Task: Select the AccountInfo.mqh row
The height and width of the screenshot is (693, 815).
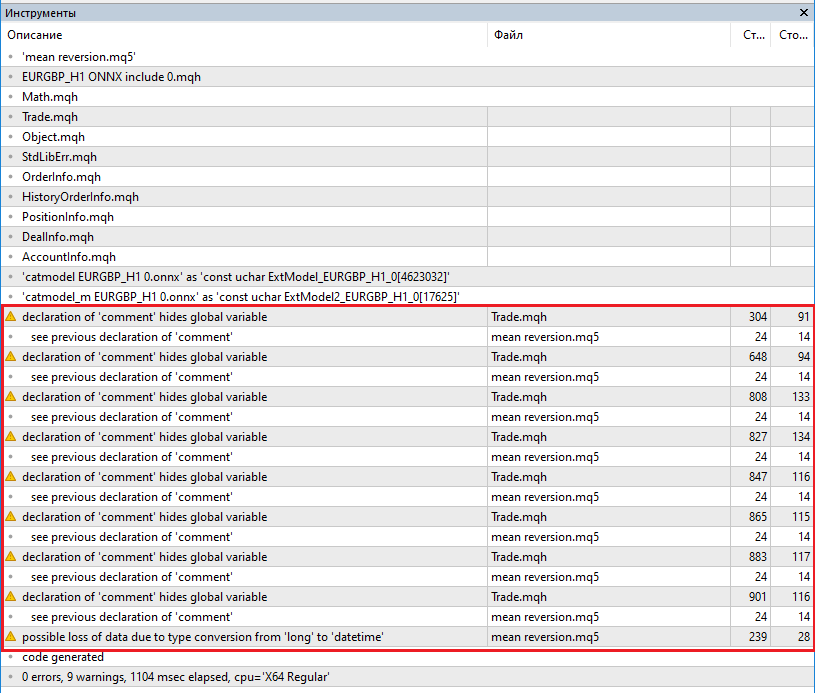Action: click(408, 257)
